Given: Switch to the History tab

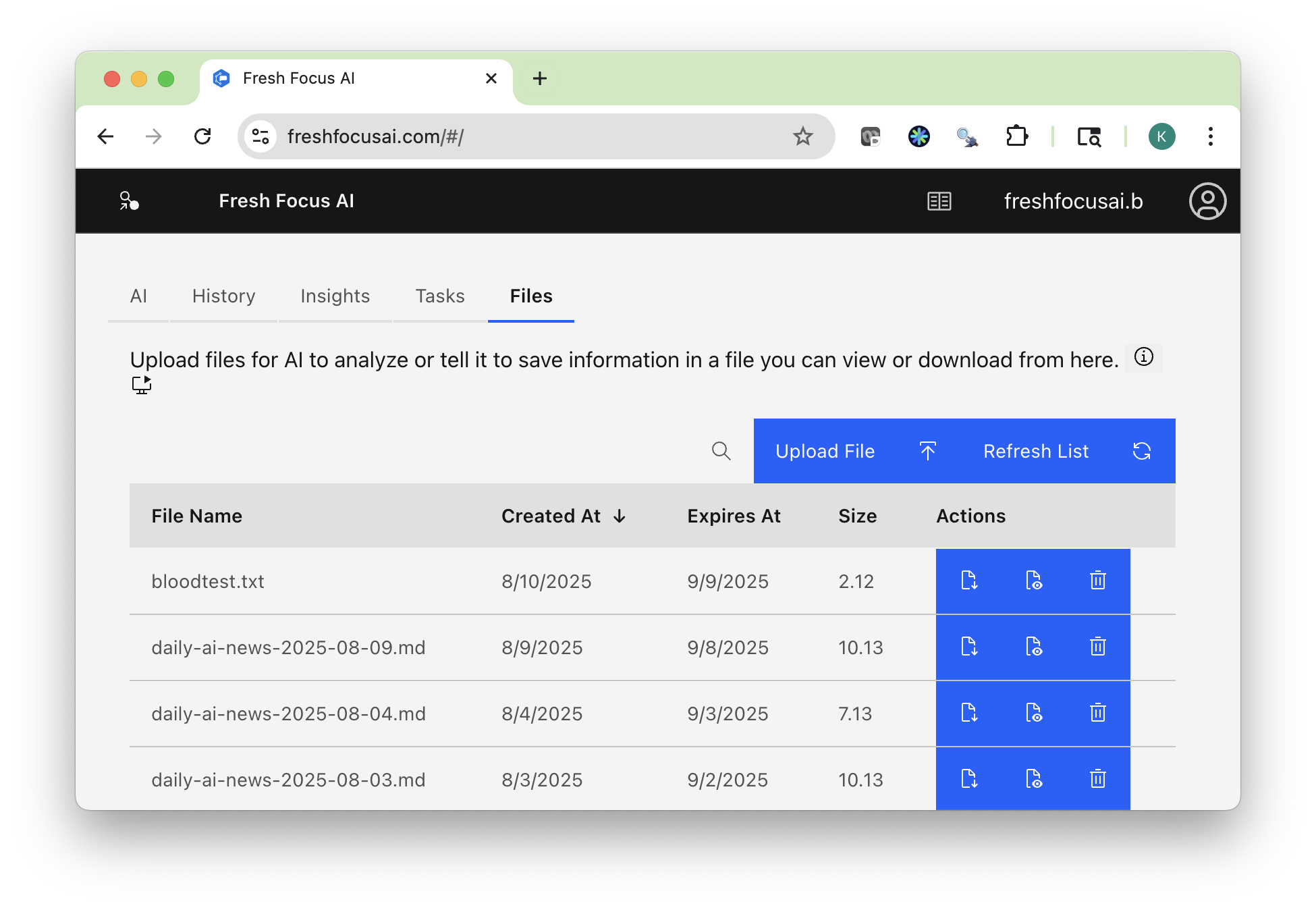Looking at the screenshot, I should tap(223, 296).
